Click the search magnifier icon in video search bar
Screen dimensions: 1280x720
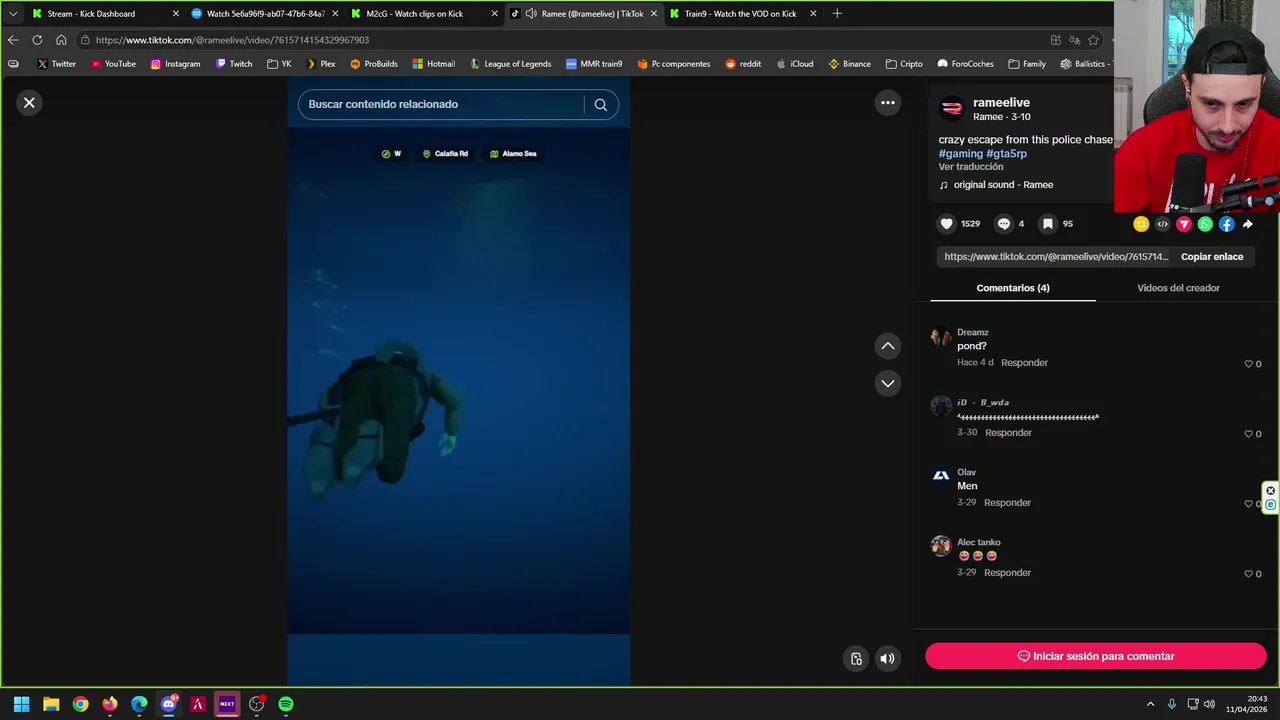pos(600,104)
